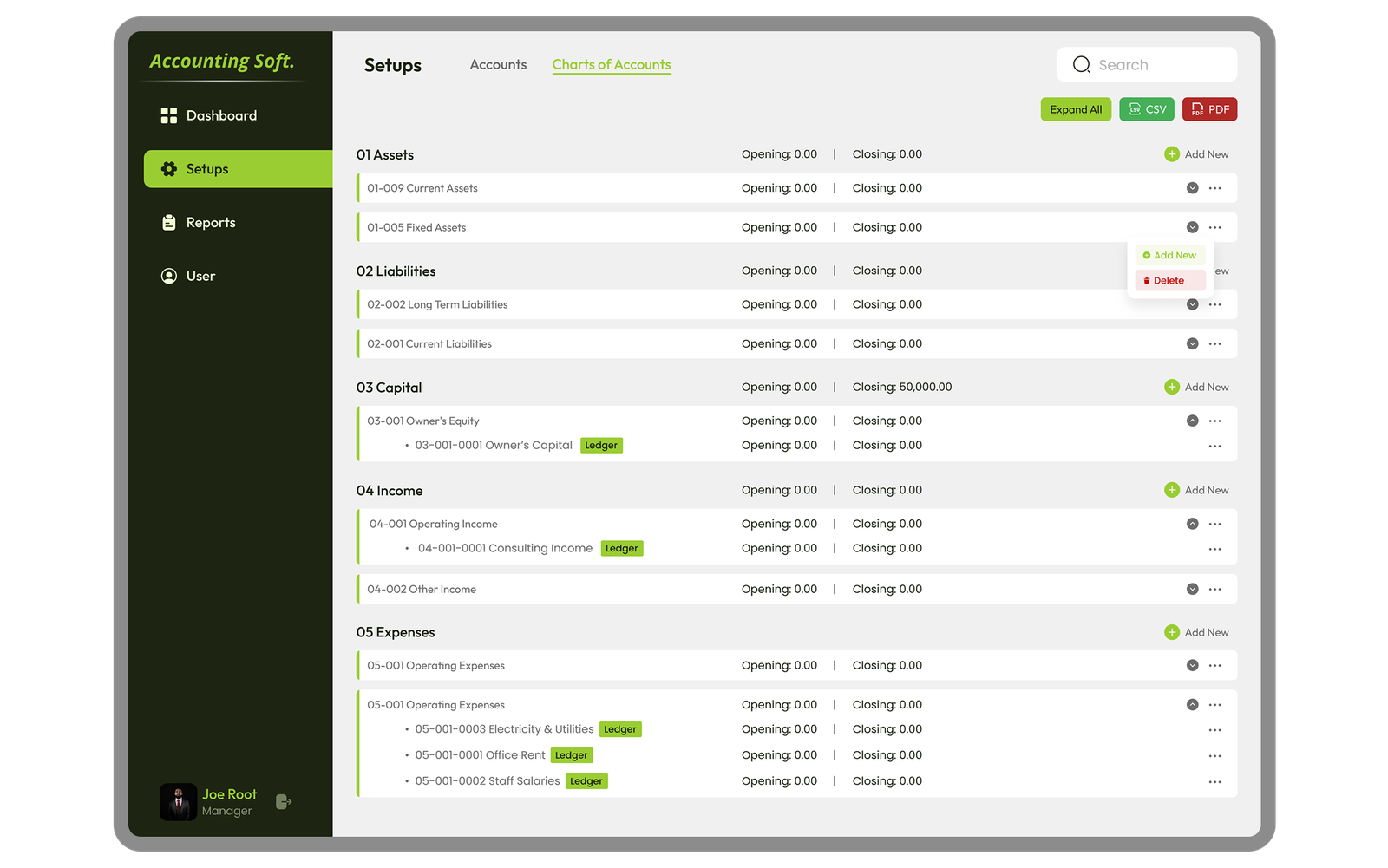The height and width of the screenshot is (868, 1388).
Task: Click the Reports clipboard icon
Action: click(x=168, y=222)
